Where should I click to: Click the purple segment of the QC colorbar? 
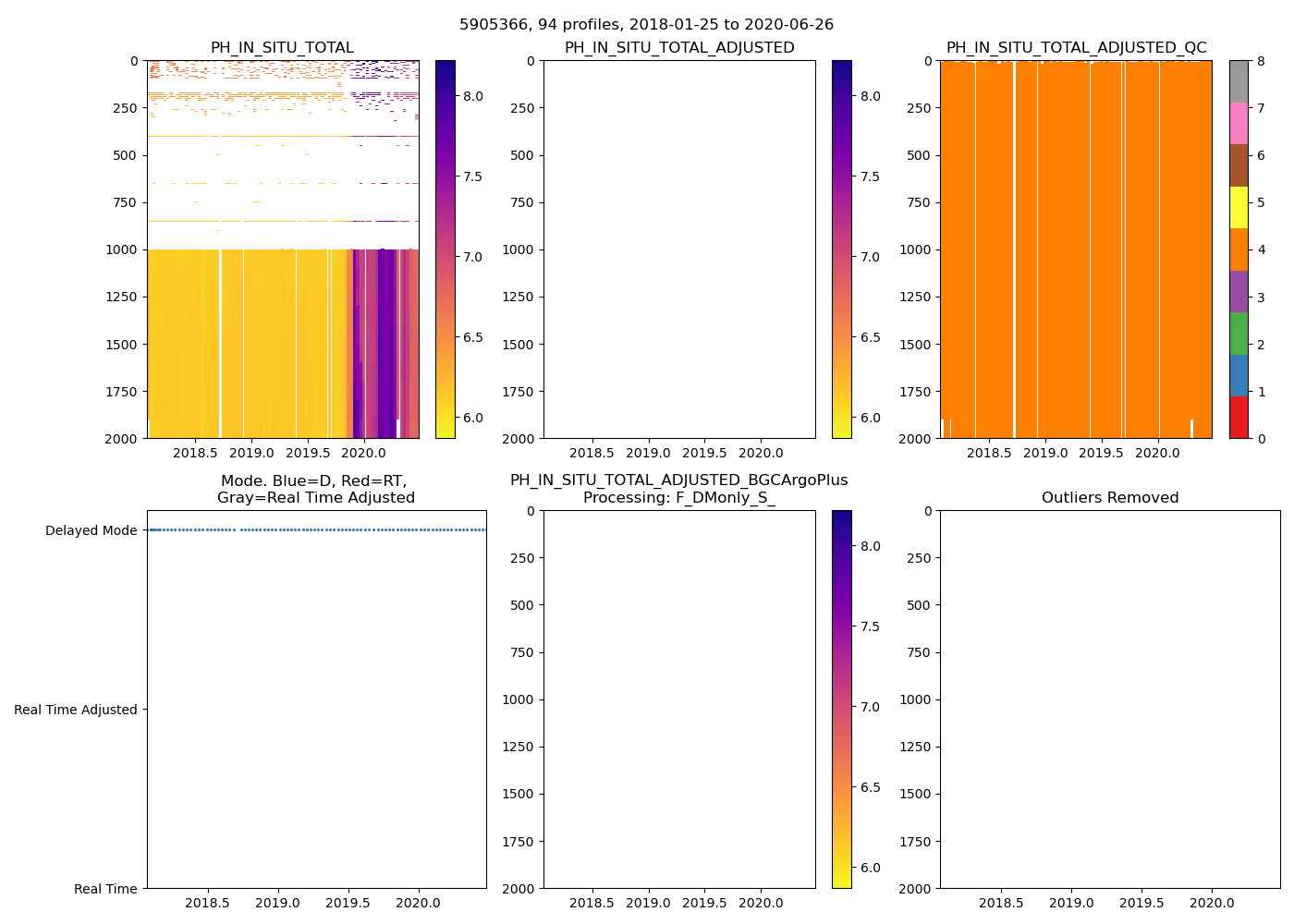1239,291
